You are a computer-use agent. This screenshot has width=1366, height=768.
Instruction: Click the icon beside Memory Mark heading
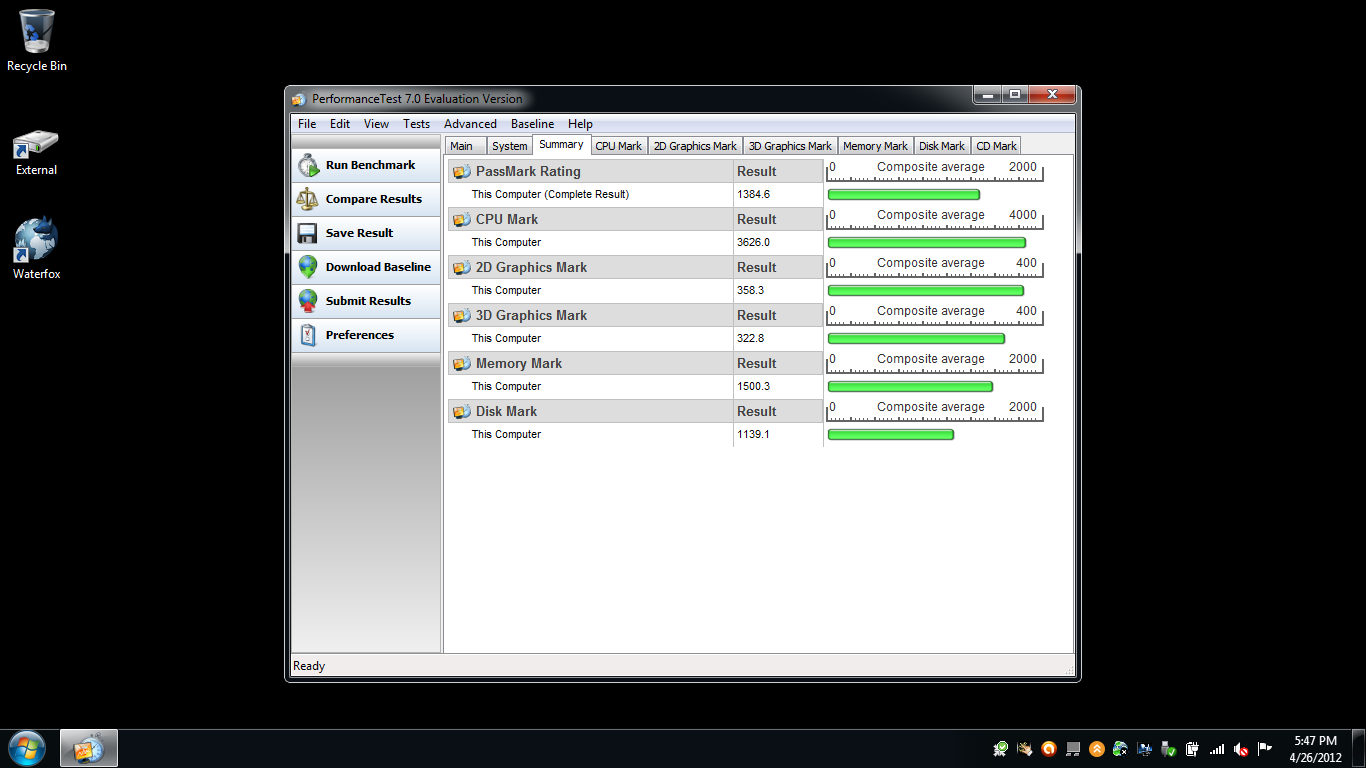[x=462, y=363]
